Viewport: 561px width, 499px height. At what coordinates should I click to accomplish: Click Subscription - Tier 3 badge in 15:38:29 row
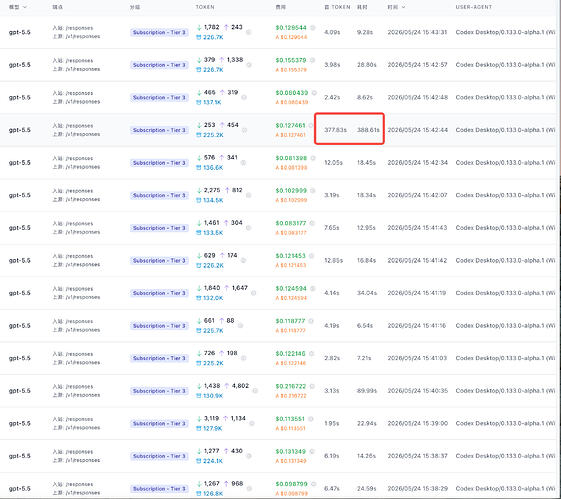pos(159,489)
